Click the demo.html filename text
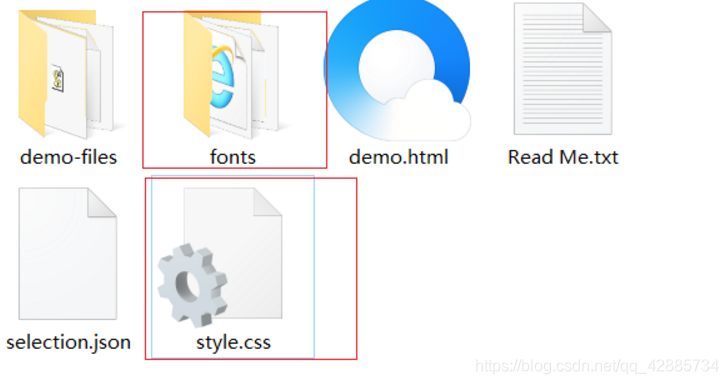Screen dimensions: 728x384 click(398, 157)
